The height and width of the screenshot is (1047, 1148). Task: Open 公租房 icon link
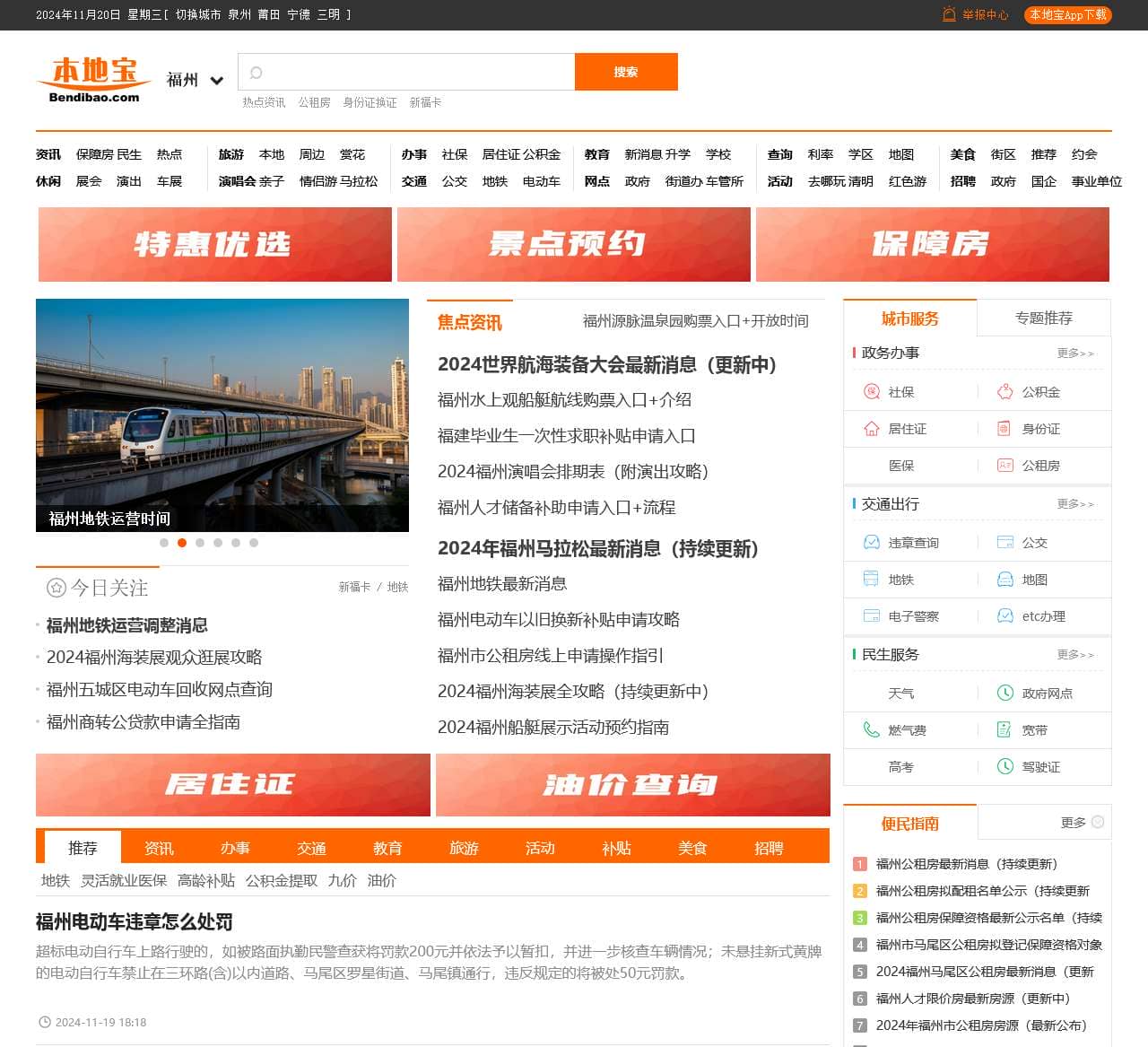point(1004,466)
